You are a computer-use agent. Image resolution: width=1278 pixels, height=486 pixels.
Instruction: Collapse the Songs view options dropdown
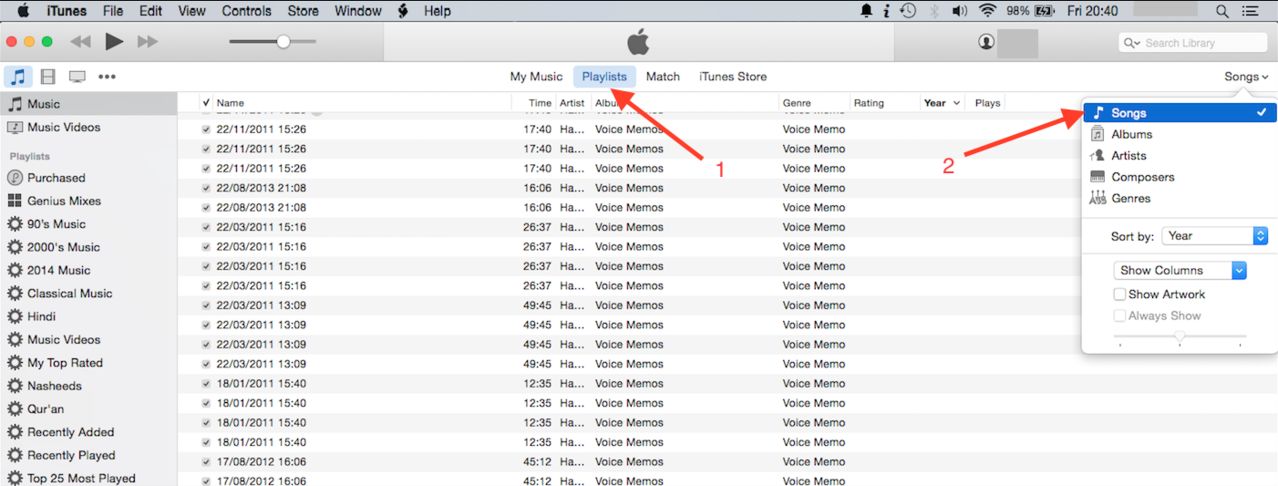pos(1246,77)
